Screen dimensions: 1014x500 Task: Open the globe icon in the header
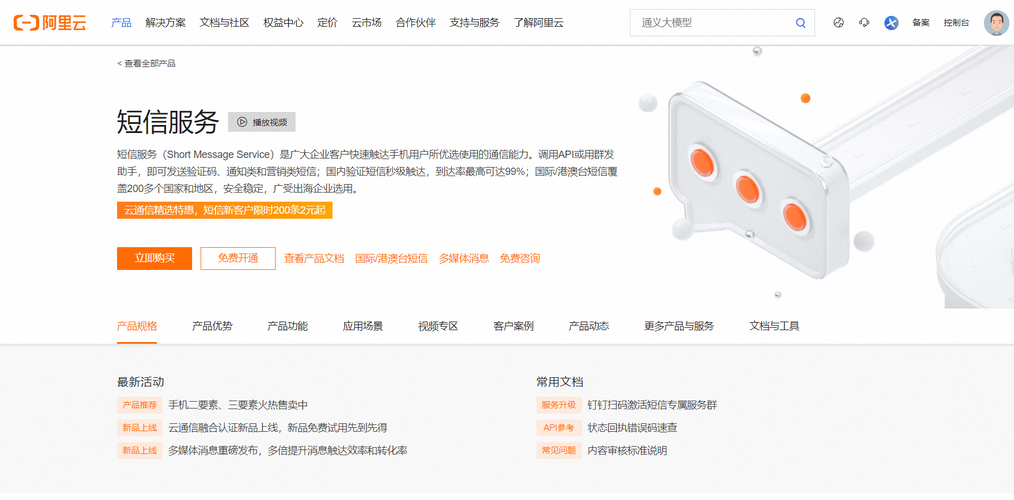click(x=839, y=23)
